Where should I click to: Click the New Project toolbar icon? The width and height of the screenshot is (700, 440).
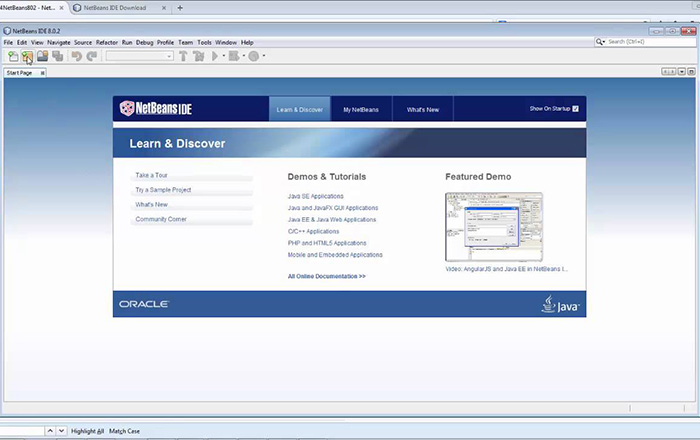(27, 56)
